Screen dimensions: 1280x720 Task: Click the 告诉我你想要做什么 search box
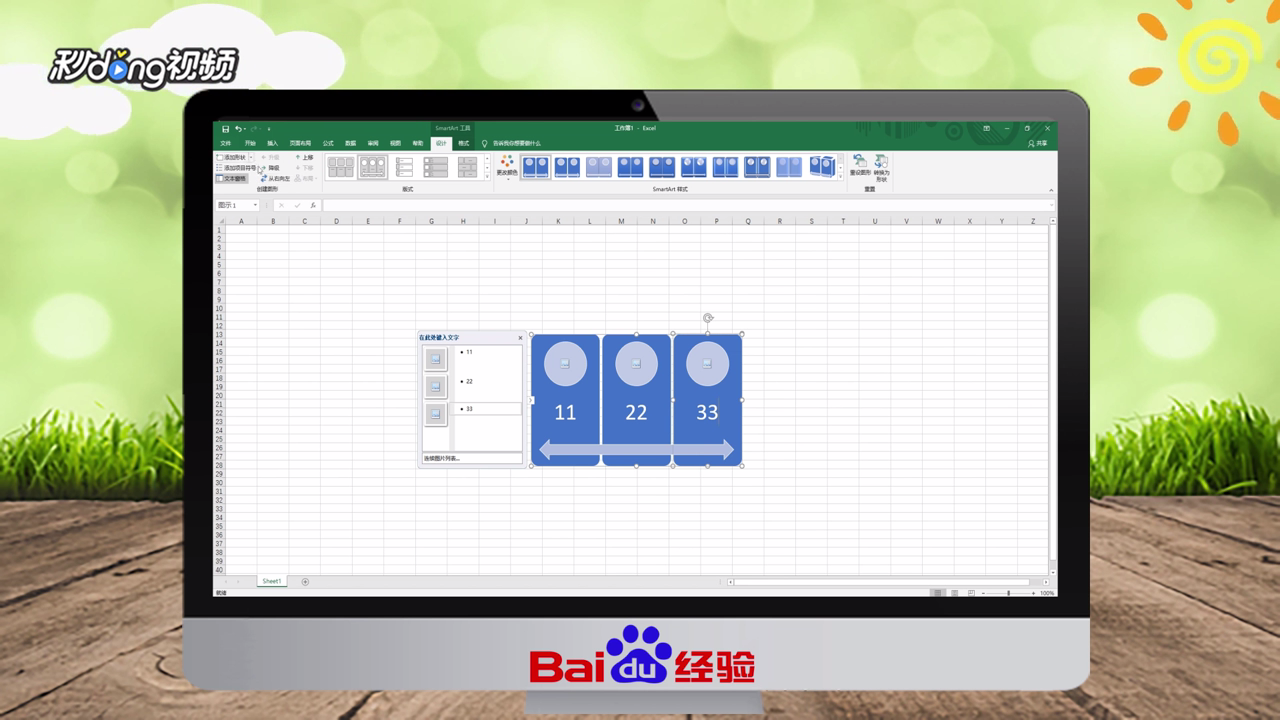tap(516, 143)
